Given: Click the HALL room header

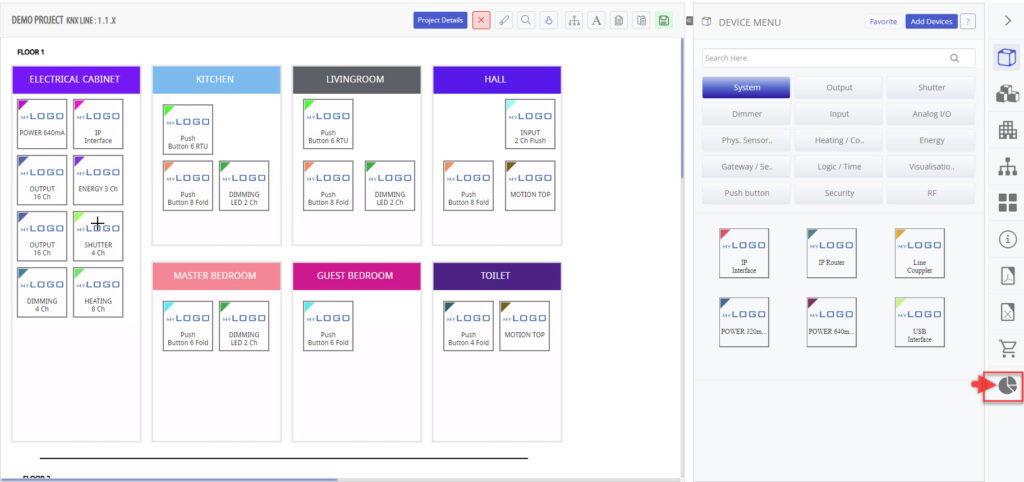Looking at the screenshot, I should (497, 80).
